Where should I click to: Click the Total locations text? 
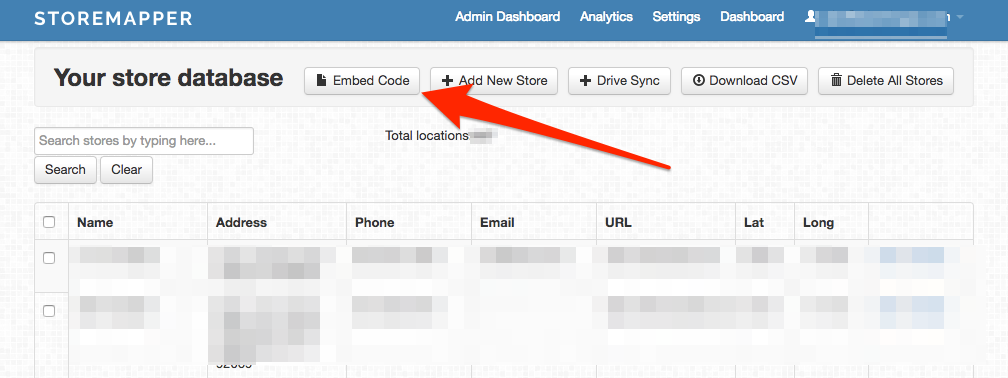pyautogui.click(x=427, y=136)
